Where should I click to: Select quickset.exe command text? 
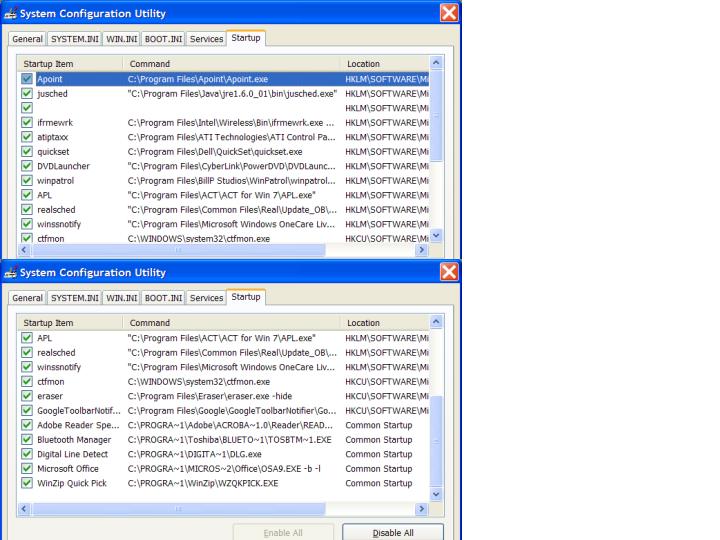tap(215, 152)
